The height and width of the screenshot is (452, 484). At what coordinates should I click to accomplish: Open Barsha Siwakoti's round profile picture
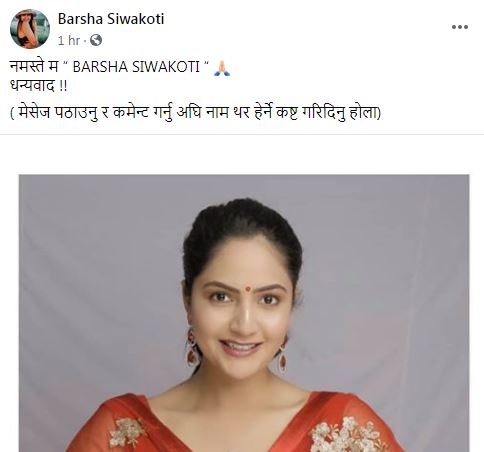[30, 29]
